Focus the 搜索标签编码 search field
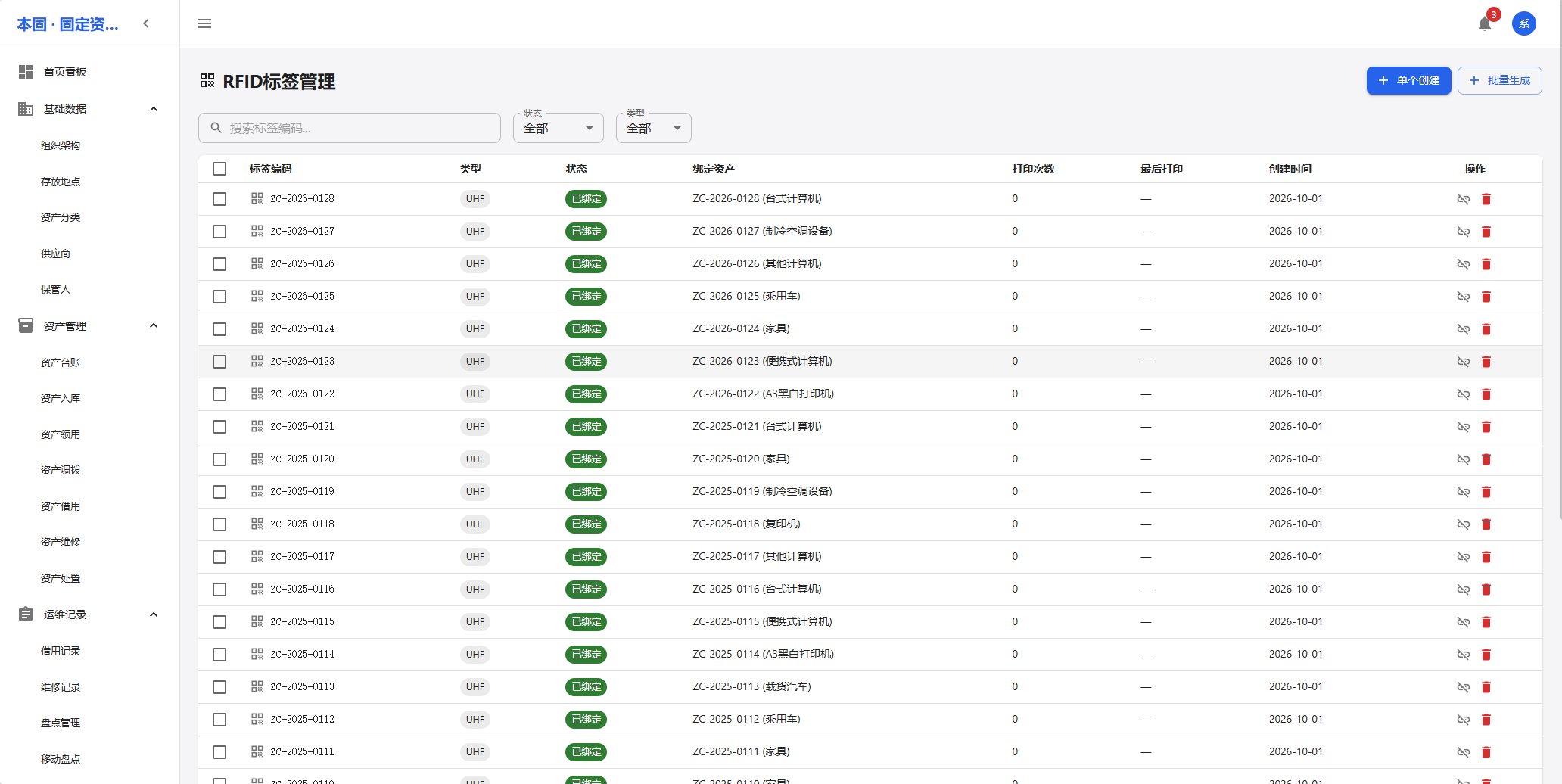 tap(350, 128)
